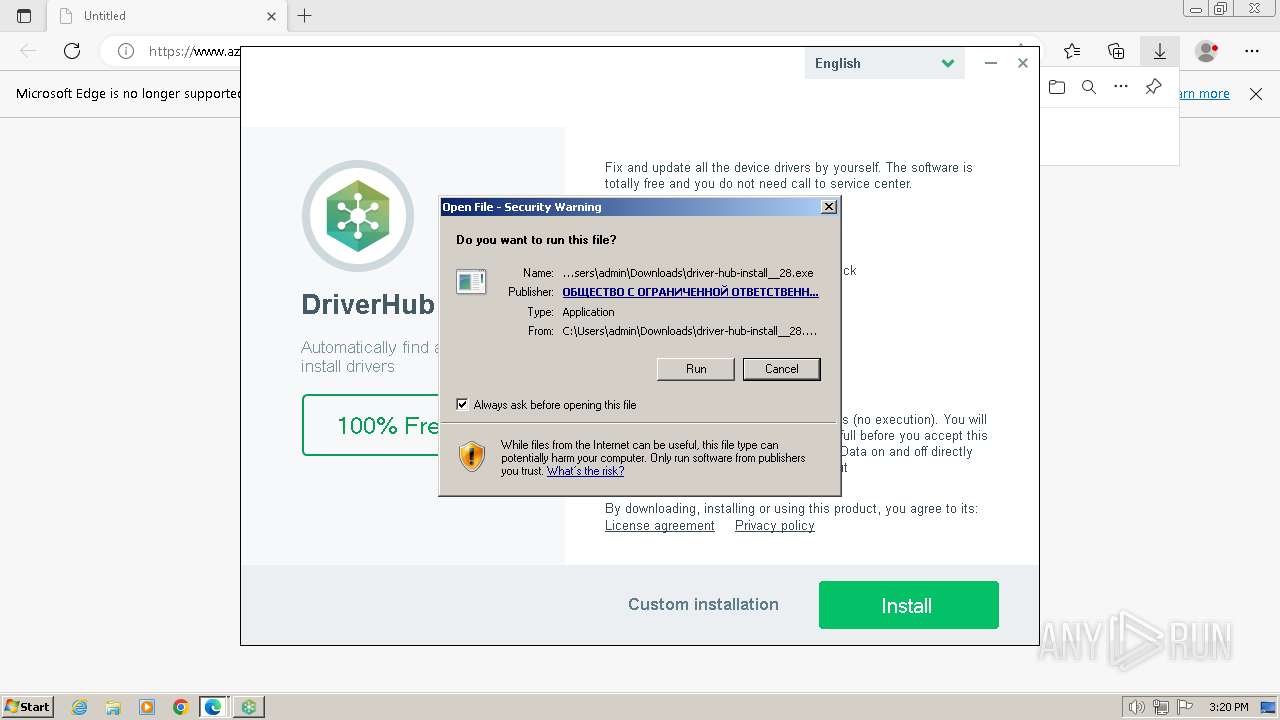This screenshot has width=1280, height=720.
Task: Open the License agreement link
Action: 660,526
